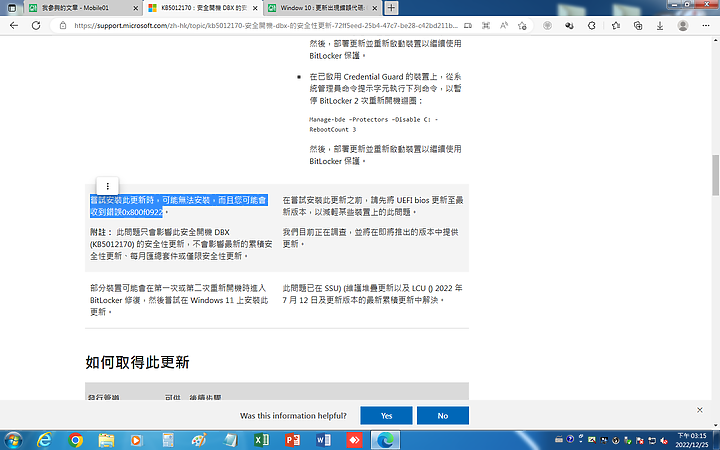Image resolution: width=720 pixels, height=450 pixels.
Task: Open the red AnyDesk taskbar icon
Action: [x=354, y=440]
